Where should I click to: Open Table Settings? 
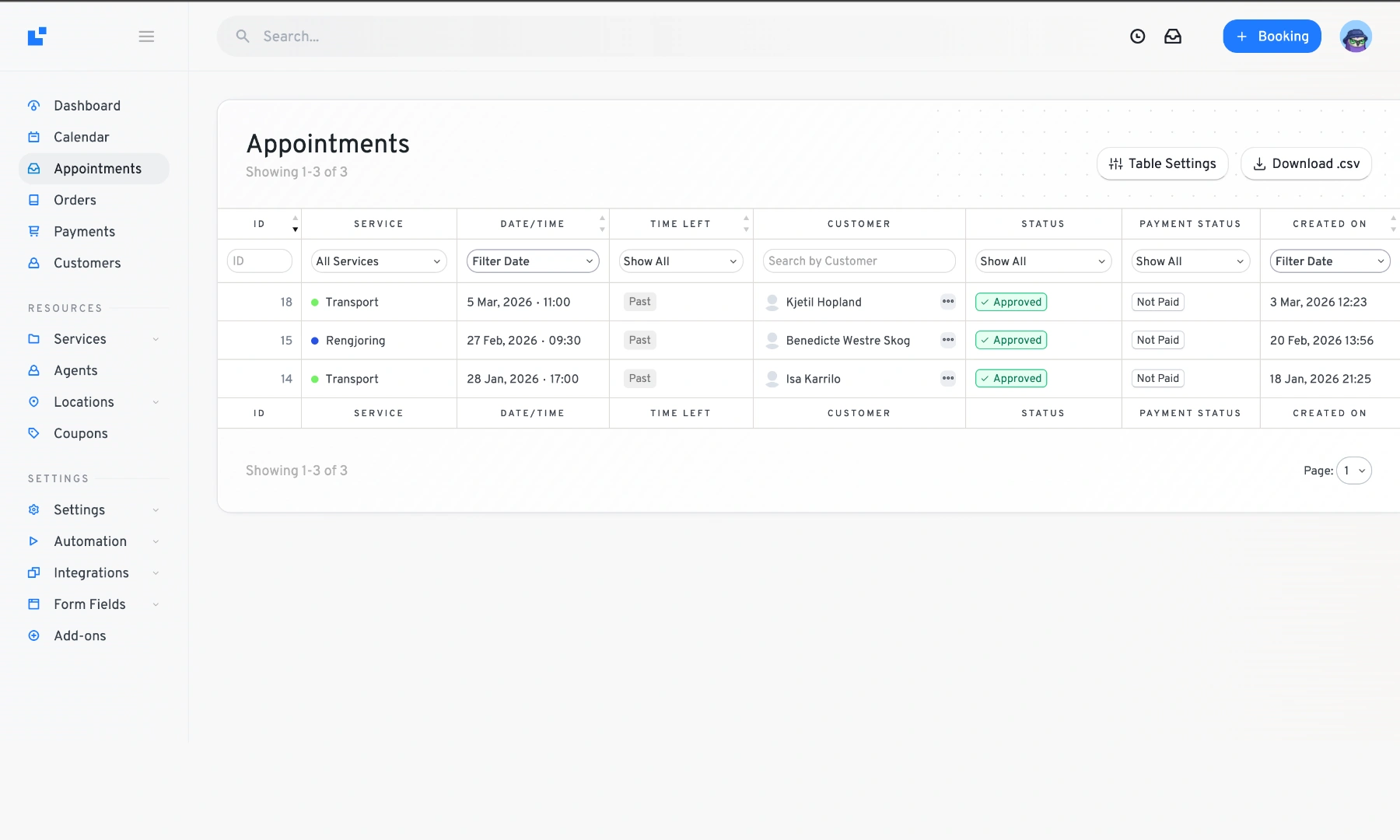coord(1162,163)
